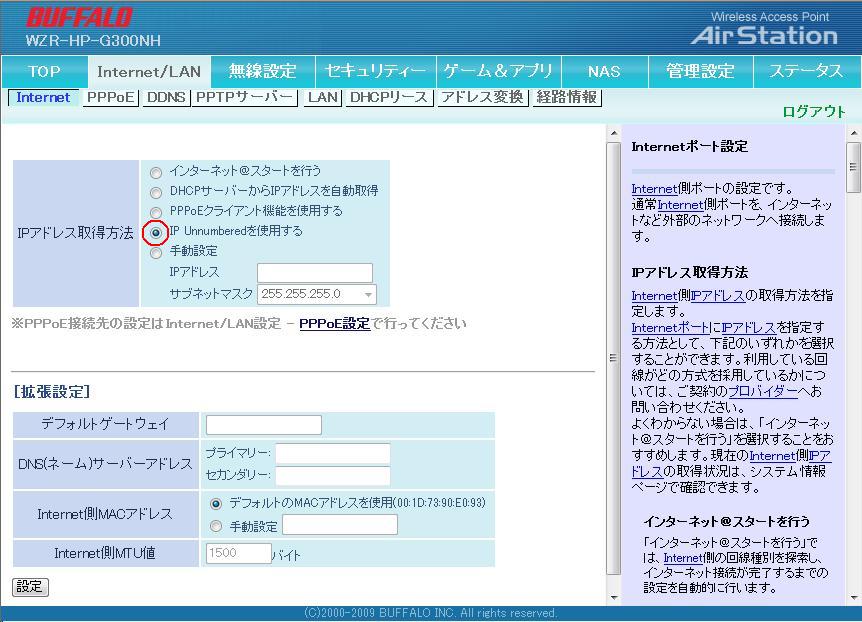Click the デフォルトゲートウェイ input field
This screenshot has width=862, height=622.
pyautogui.click(x=264, y=425)
